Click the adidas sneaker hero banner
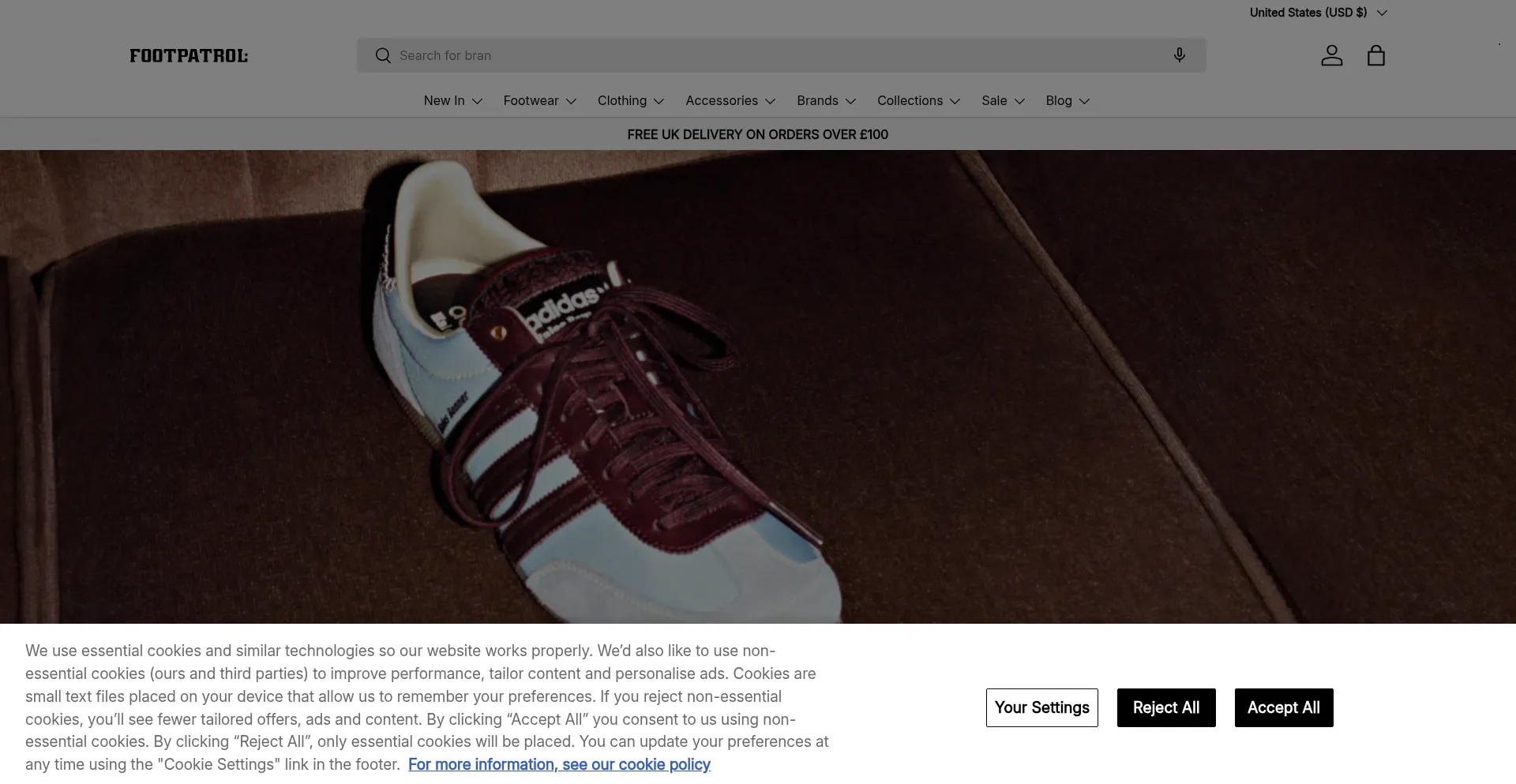 tap(758, 387)
